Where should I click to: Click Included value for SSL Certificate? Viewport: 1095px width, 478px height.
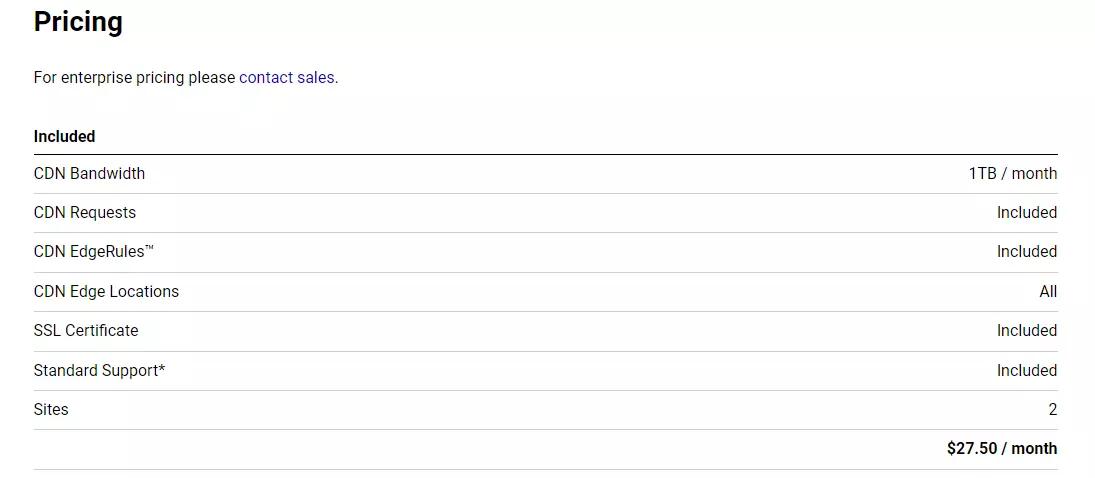pyautogui.click(x=1027, y=331)
